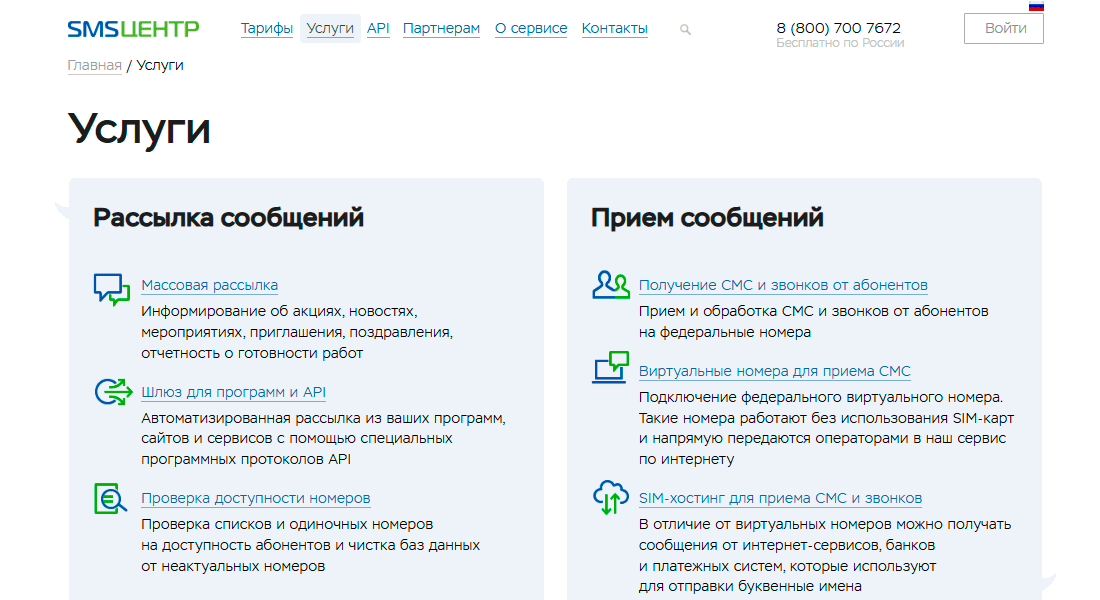The image size is (1100, 600).
Task: Click the subscribers SMS reception icon
Action: pos(611,285)
